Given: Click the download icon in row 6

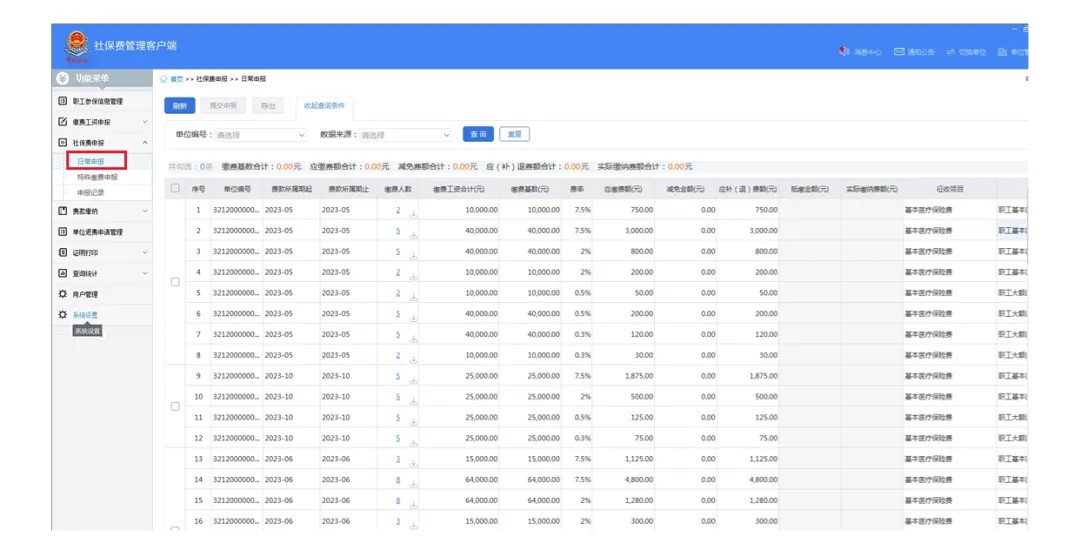Looking at the screenshot, I should coord(413,317).
